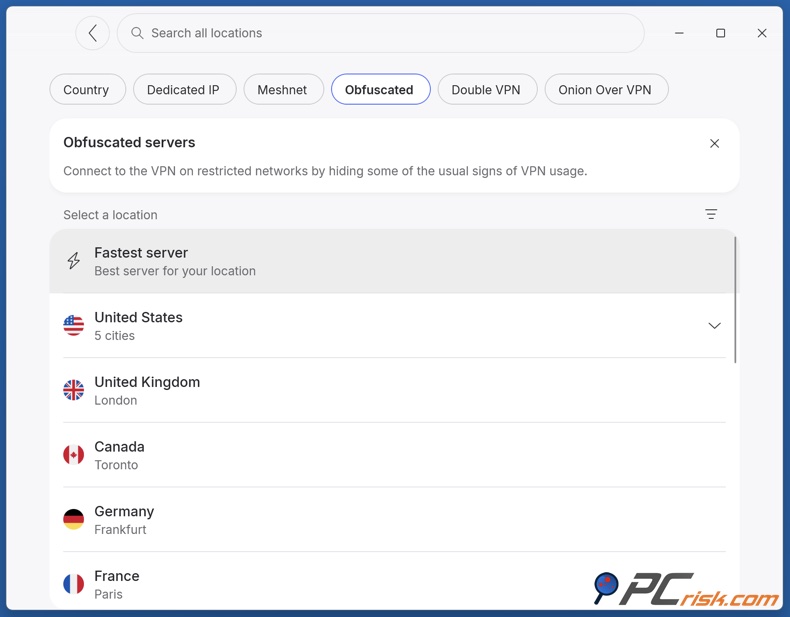Click the lightning bolt Fastest server icon
This screenshot has height=617, width=790.
pyautogui.click(x=74, y=261)
